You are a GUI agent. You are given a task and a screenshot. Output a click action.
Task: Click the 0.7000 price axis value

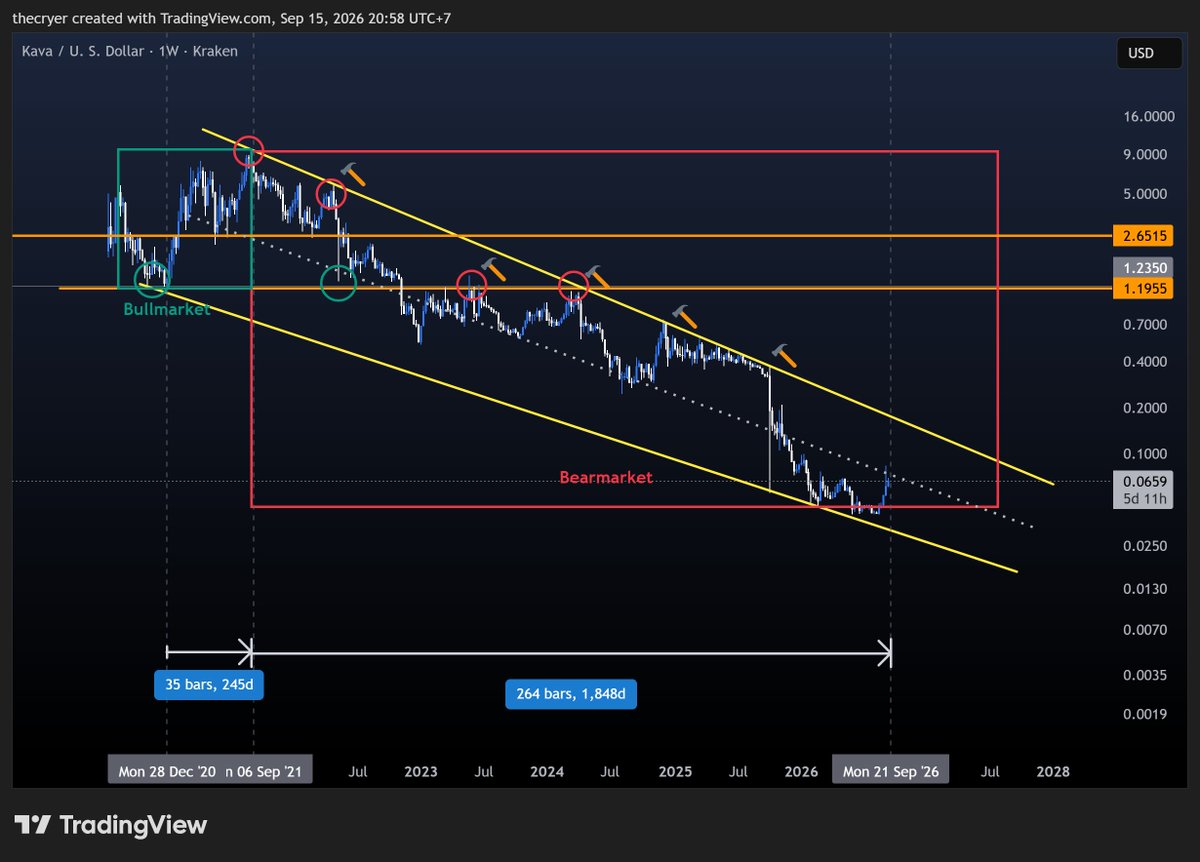(x=1146, y=325)
